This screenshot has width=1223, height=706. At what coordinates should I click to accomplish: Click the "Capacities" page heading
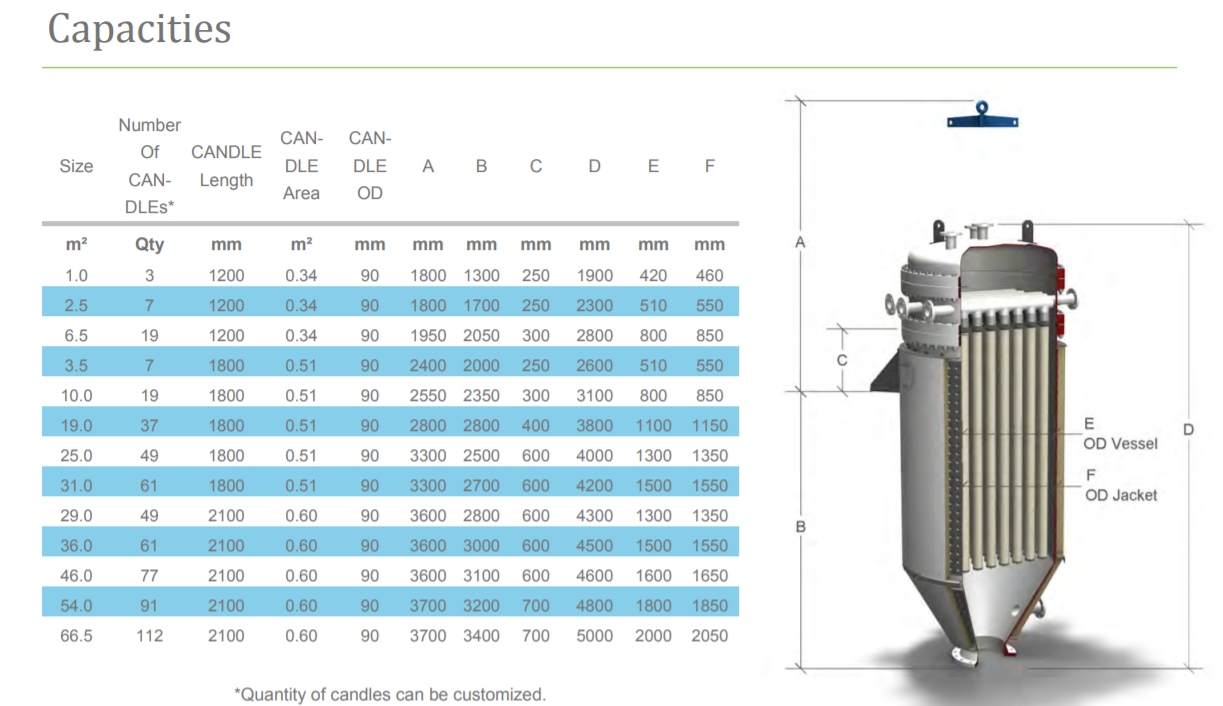[x=139, y=29]
